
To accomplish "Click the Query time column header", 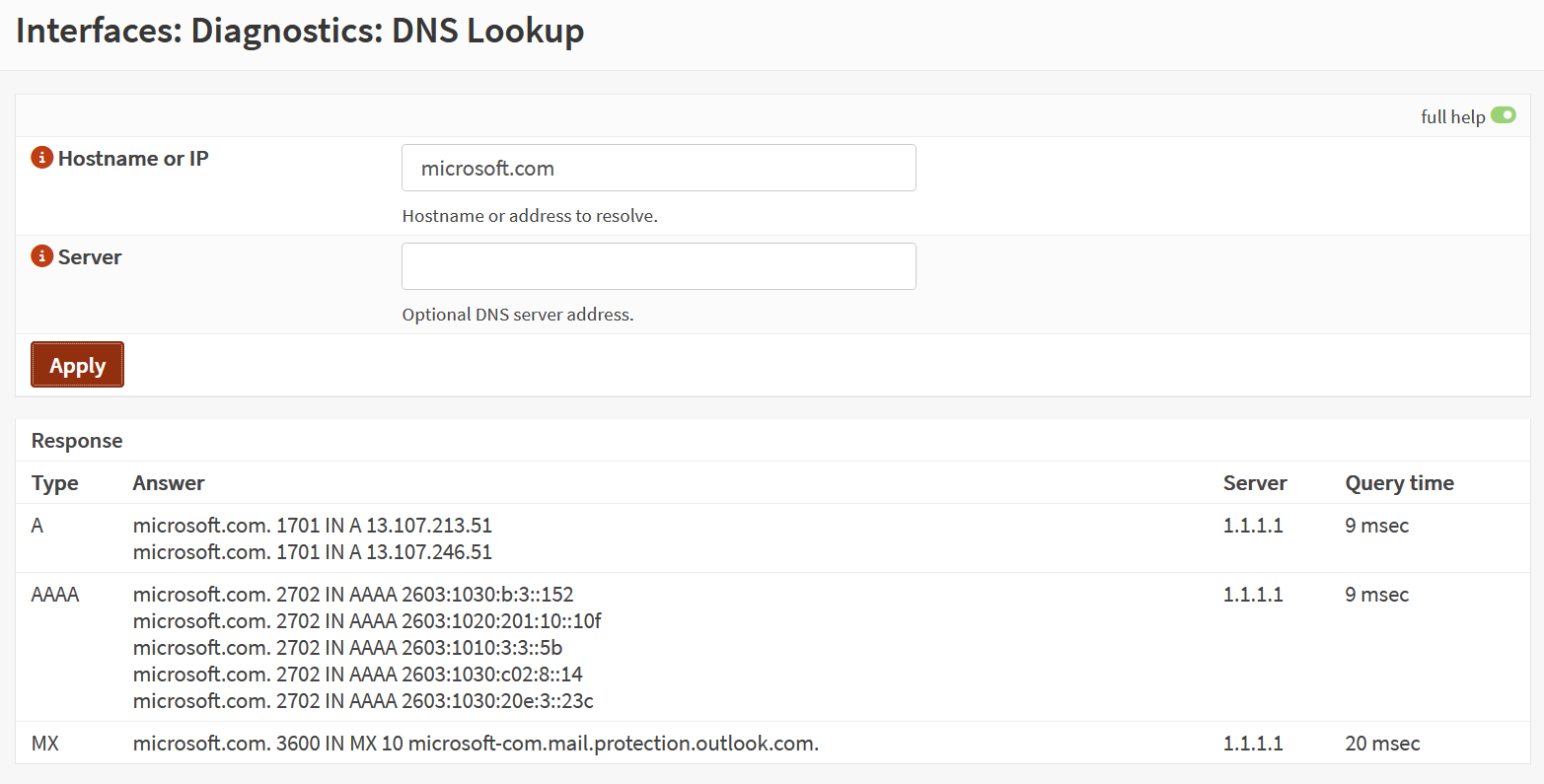I will click(1399, 483).
